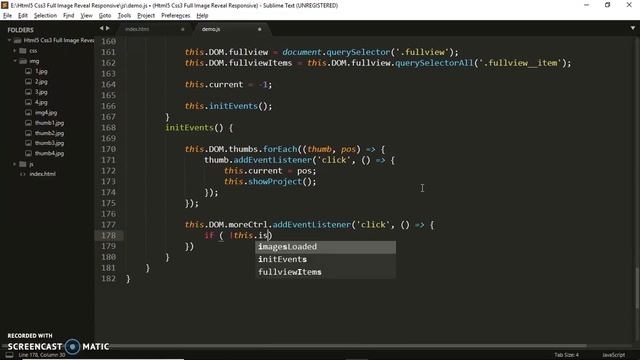Image resolution: width=640 pixels, height=360 pixels.
Task: Click line number 168 in gutter
Action: [109, 128]
